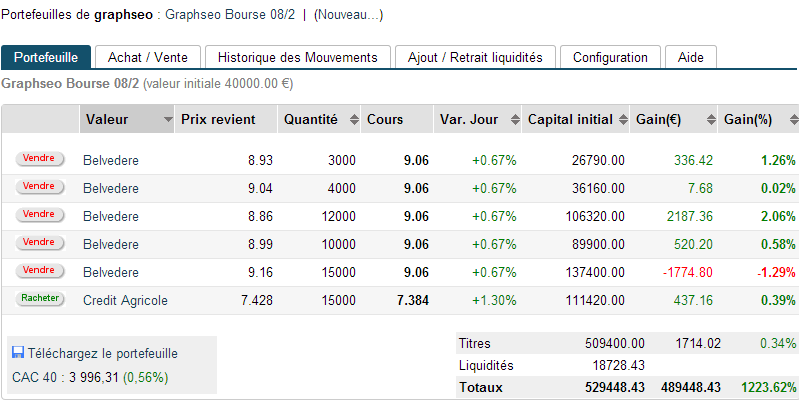Select the Aide tab
This screenshot has width=799, height=401.
[691, 57]
